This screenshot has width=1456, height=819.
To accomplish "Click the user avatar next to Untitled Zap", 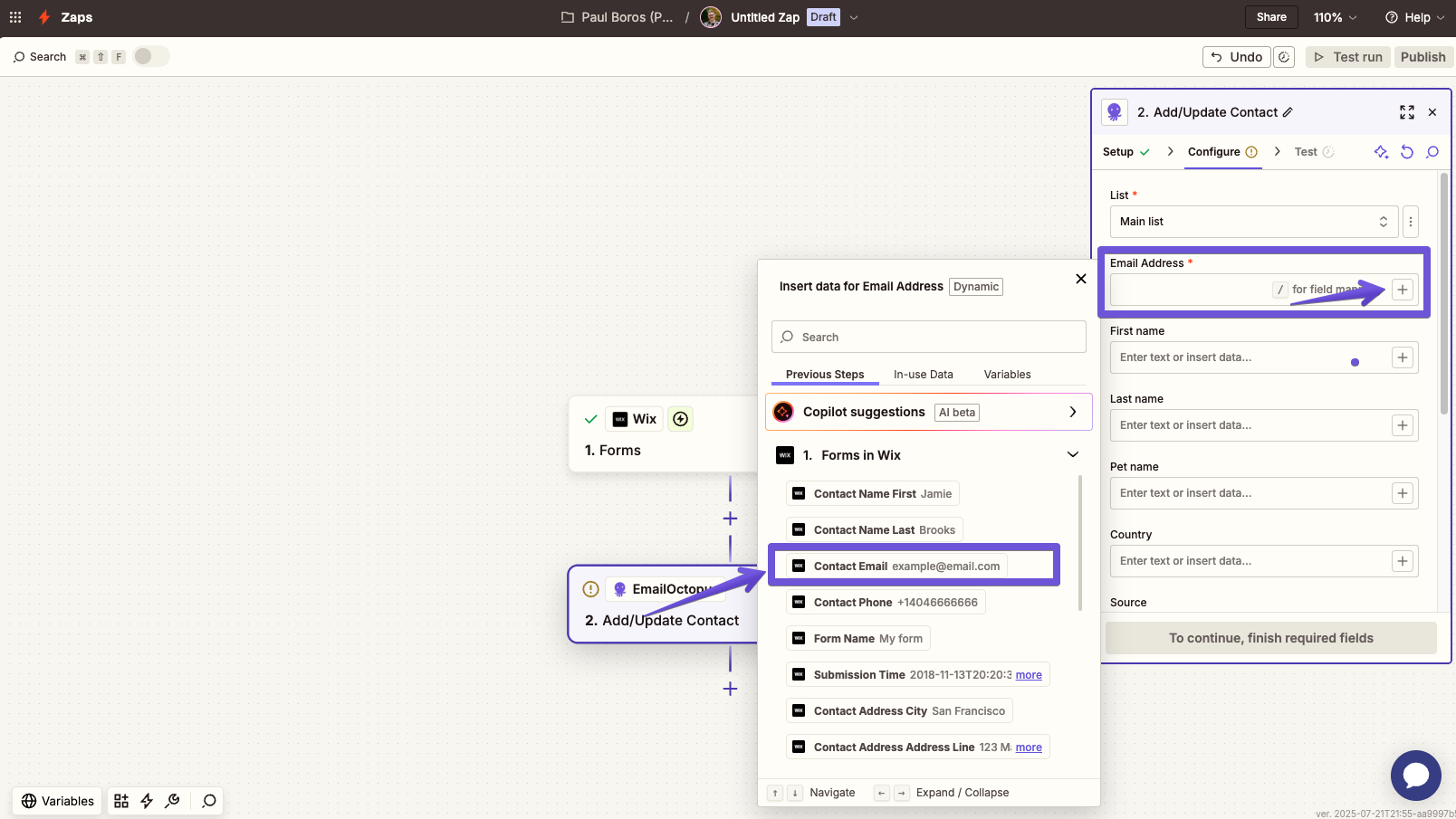I will (x=711, y=17).
